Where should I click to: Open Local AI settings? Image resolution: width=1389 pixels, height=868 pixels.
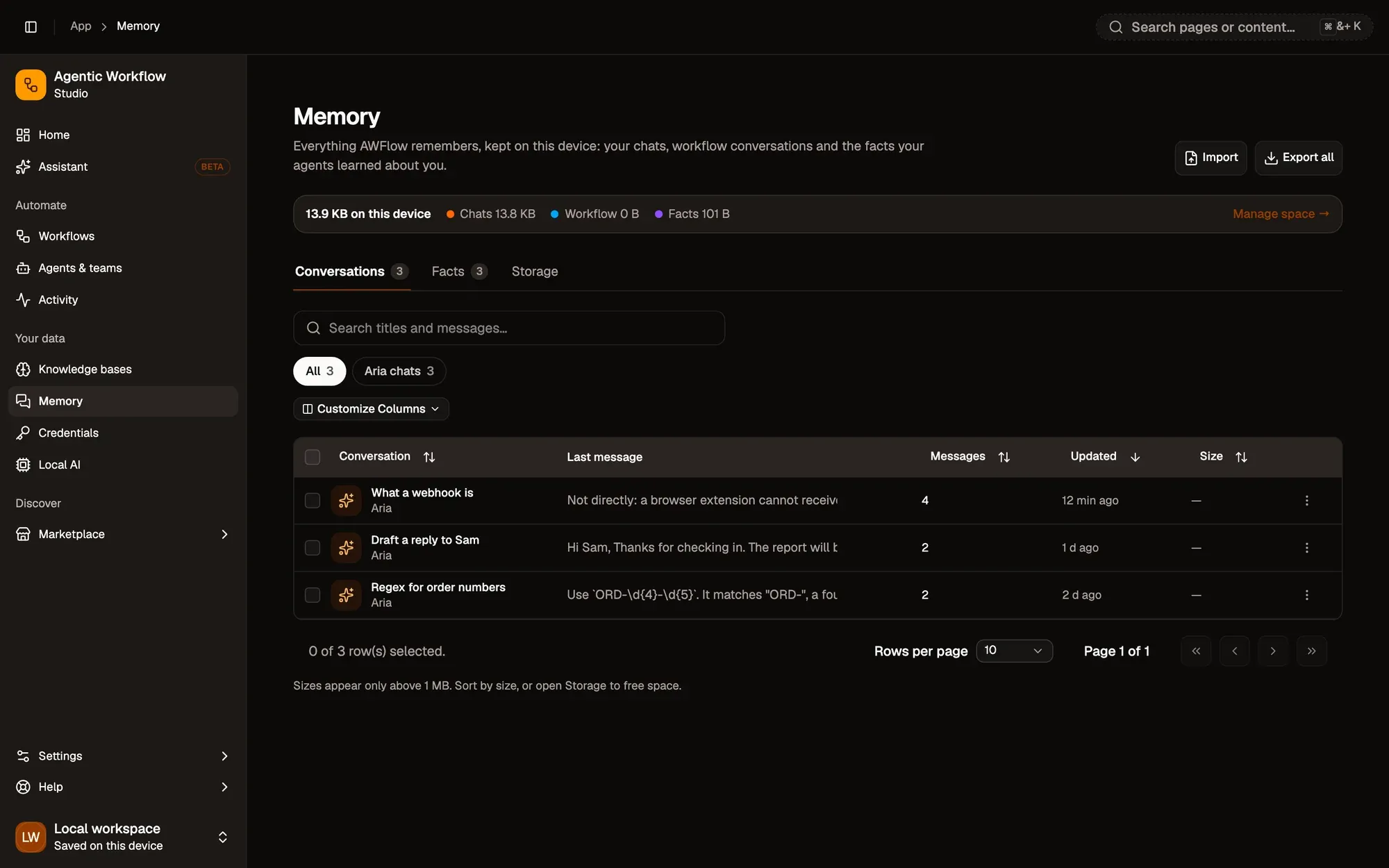click(x=123, y=465)
